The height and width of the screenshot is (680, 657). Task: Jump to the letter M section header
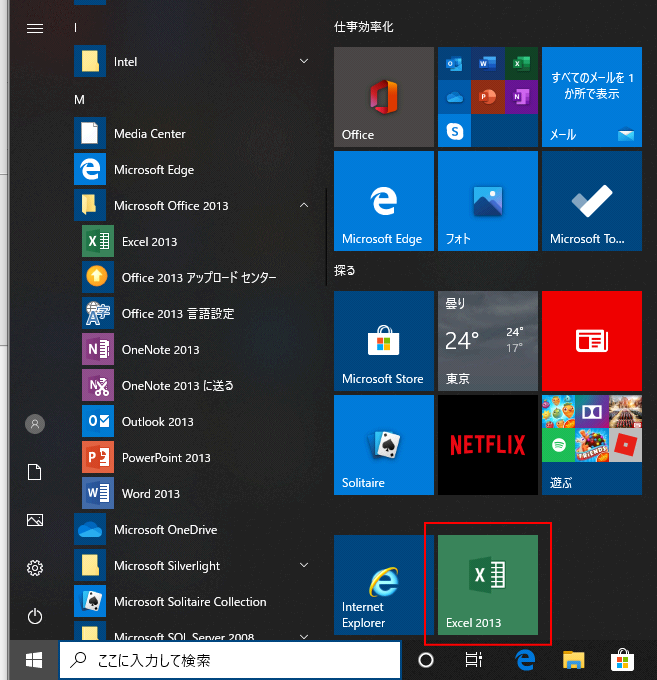[x=79, y=100]
